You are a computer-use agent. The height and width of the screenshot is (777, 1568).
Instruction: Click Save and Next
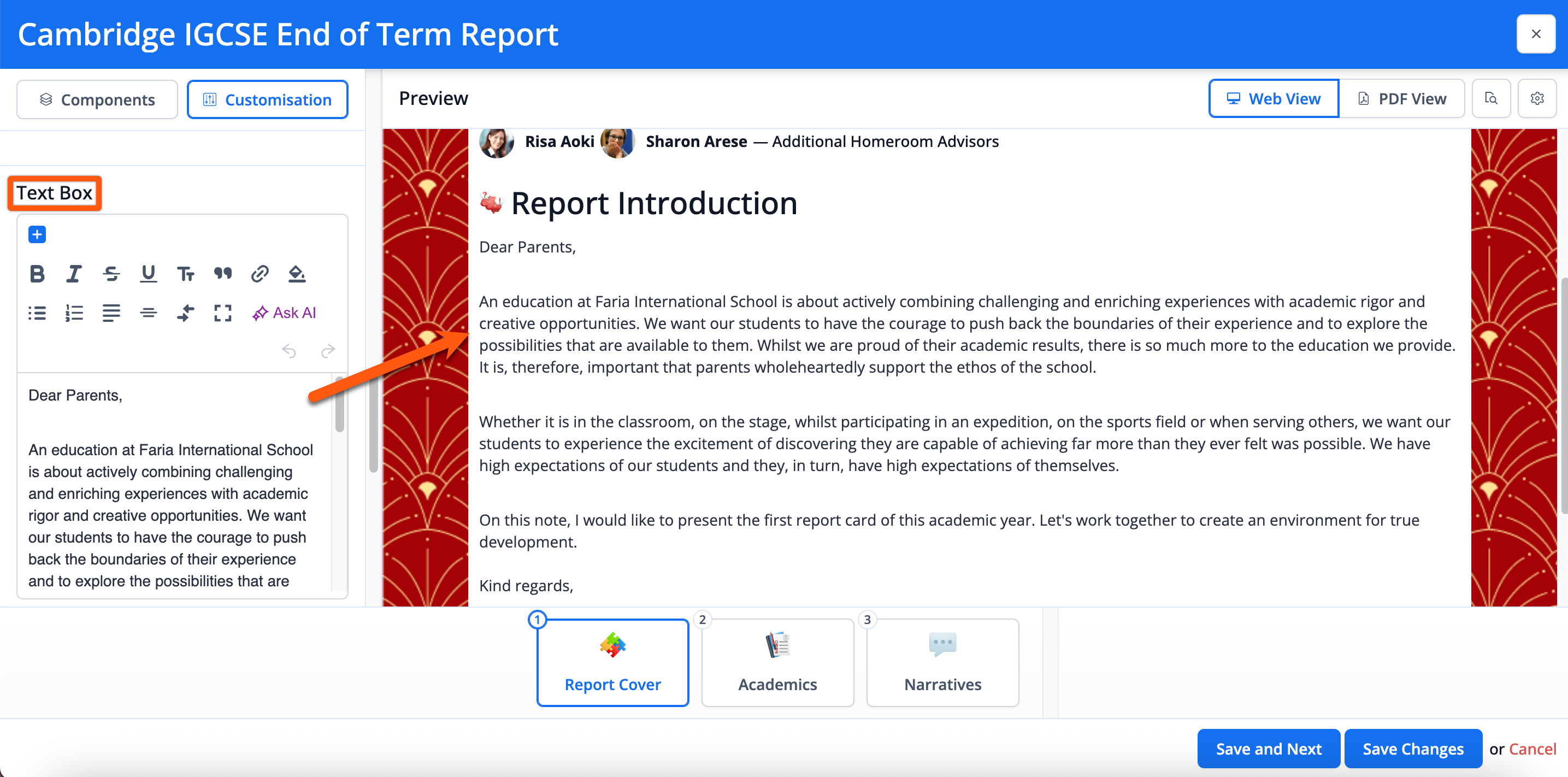1268,749
